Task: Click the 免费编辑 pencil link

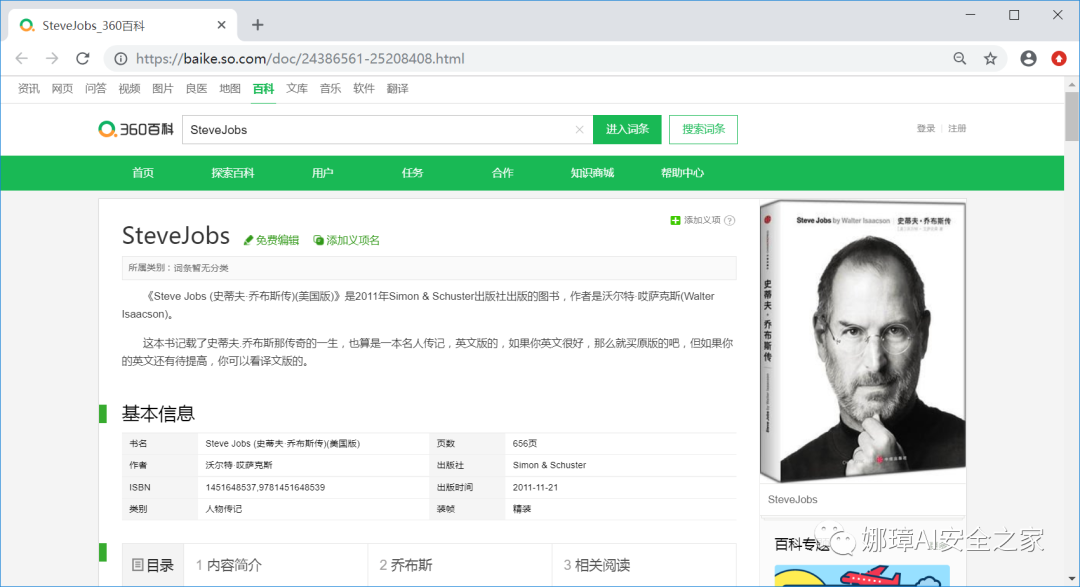Action: (271, 240)
